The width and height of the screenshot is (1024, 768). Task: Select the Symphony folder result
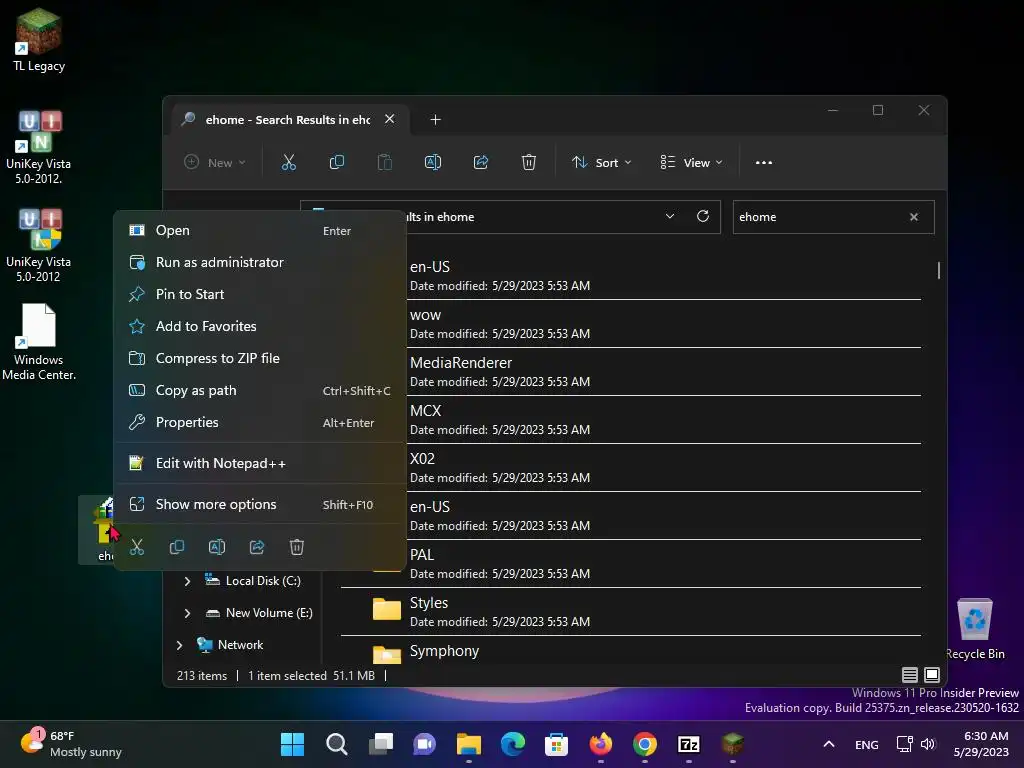[x=631, y=652]
